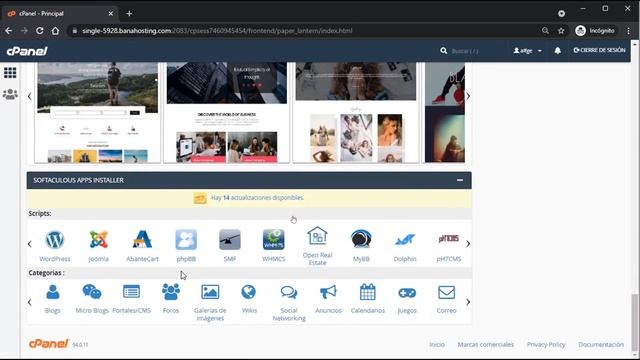Show previous templates in carousel
Viewport: 640px width, 360px height.
click(29, 96)
